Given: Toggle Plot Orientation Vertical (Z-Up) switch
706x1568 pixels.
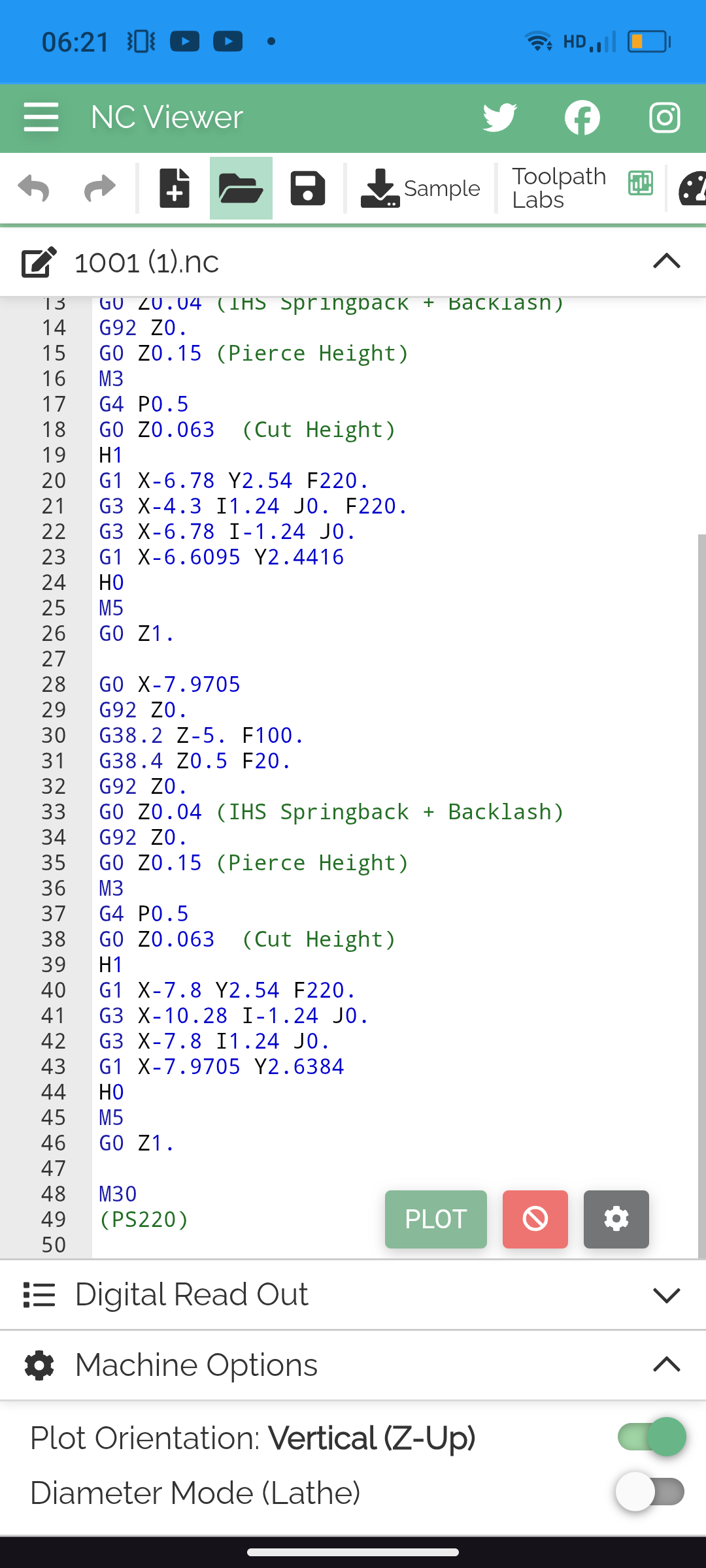Looking at the screenshot, I should [651, 1437].
